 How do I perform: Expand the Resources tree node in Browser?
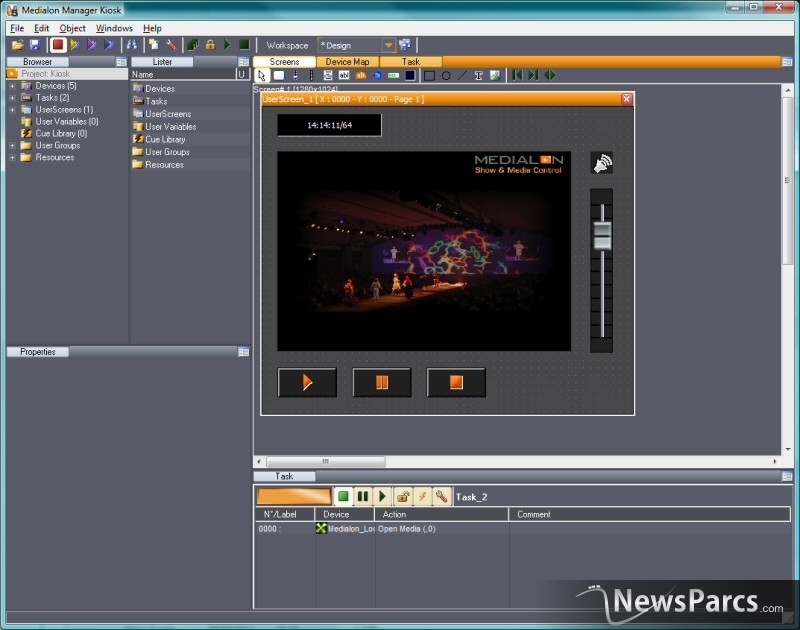click(12, 158)
